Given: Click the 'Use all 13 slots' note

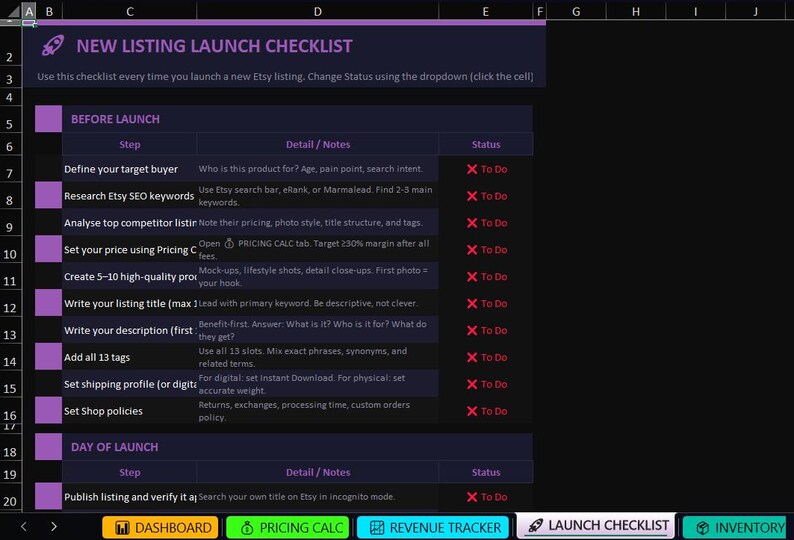Looking at the screenshot, I should [317, 357].
